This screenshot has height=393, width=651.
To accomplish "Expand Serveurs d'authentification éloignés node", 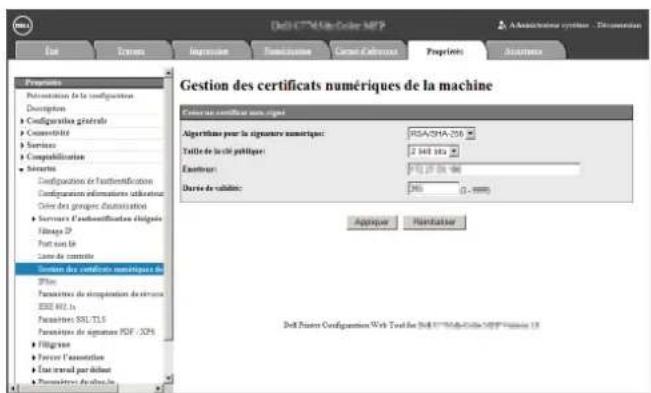I will pyautogui.click(x=34, y=219).
